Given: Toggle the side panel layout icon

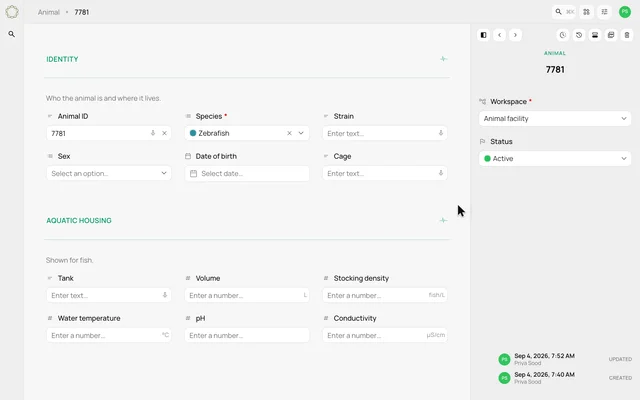Looking at the screenshot, I should [x=483, y=35].
